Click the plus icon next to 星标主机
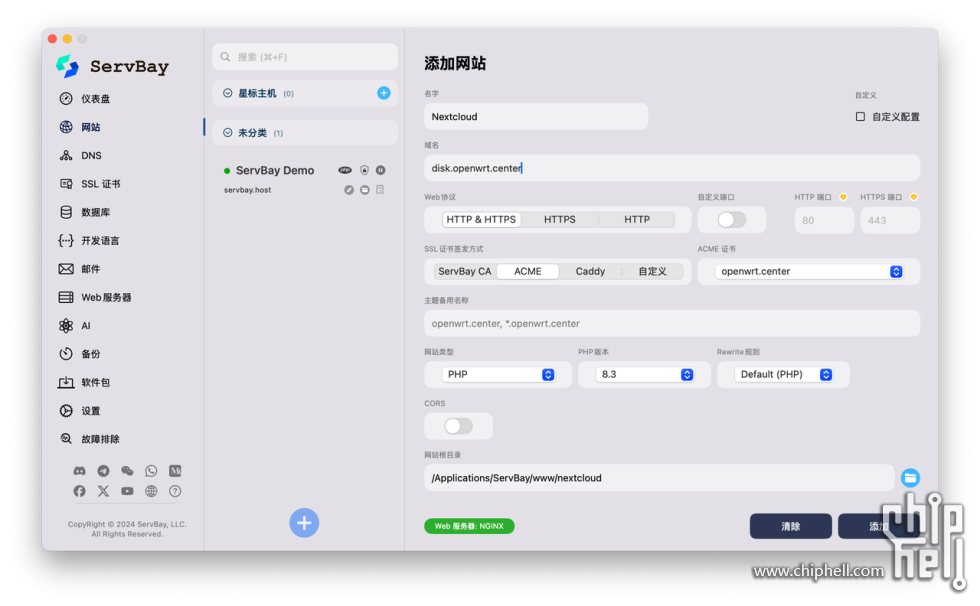This screenshot has height=606, width=980. coord(384,93)
